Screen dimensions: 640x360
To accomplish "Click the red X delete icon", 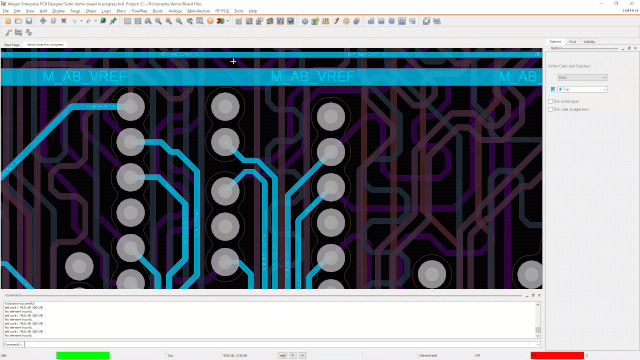I will (x=64, y=21).
